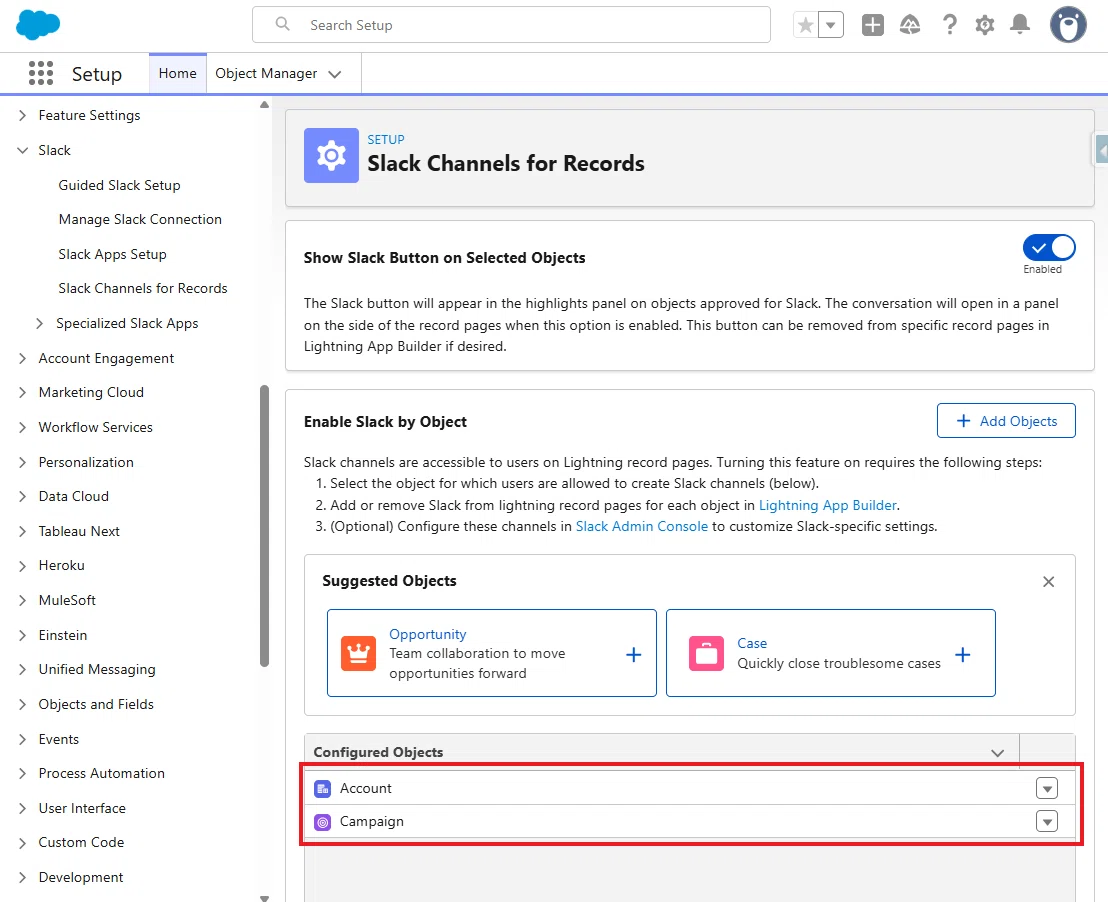Expand the Development node
1108x902 pixels.
coord(23,877)
